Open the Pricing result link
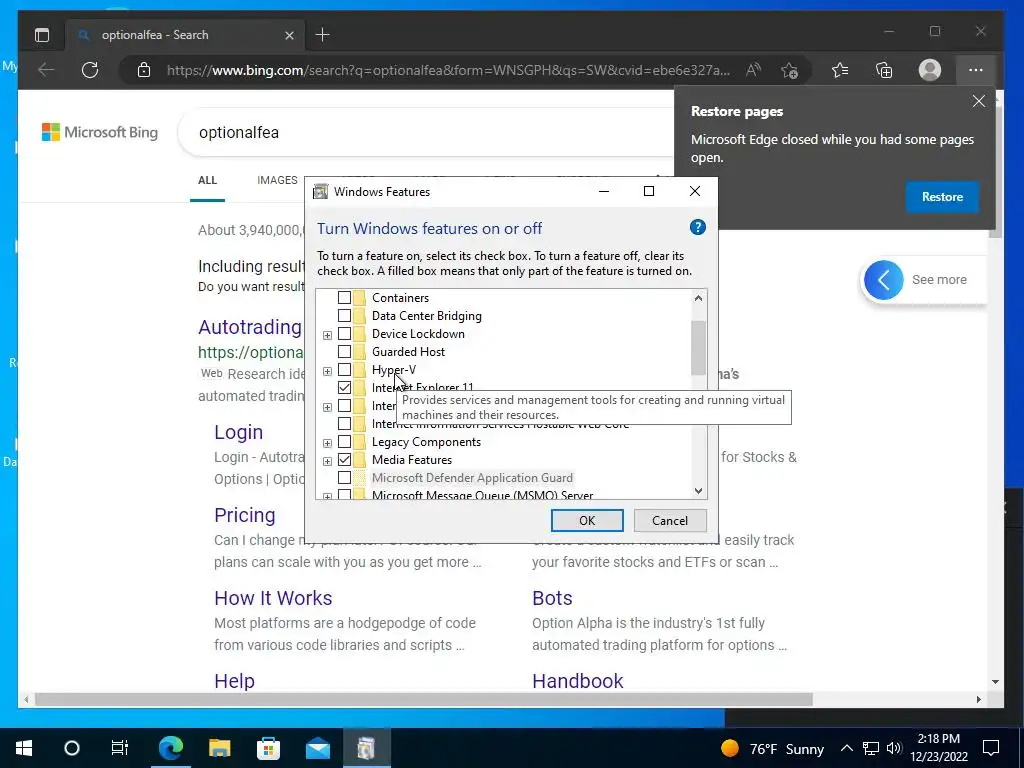The height and width of the screenshot is (768, 1024). [x=245, y=515]
